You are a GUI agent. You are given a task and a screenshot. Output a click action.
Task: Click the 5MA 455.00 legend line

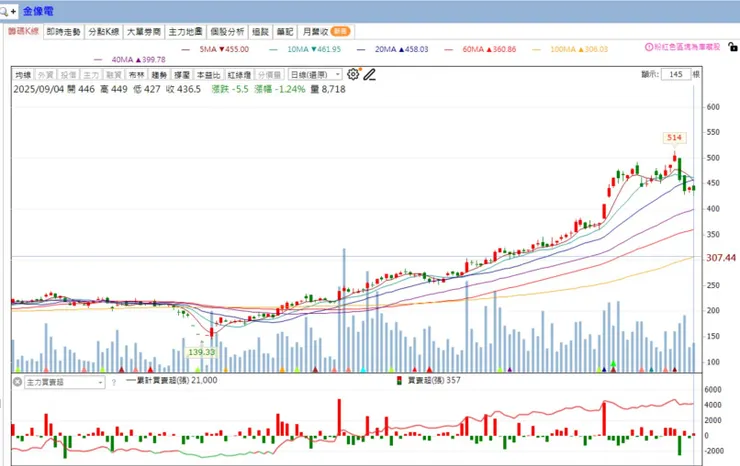216,49
